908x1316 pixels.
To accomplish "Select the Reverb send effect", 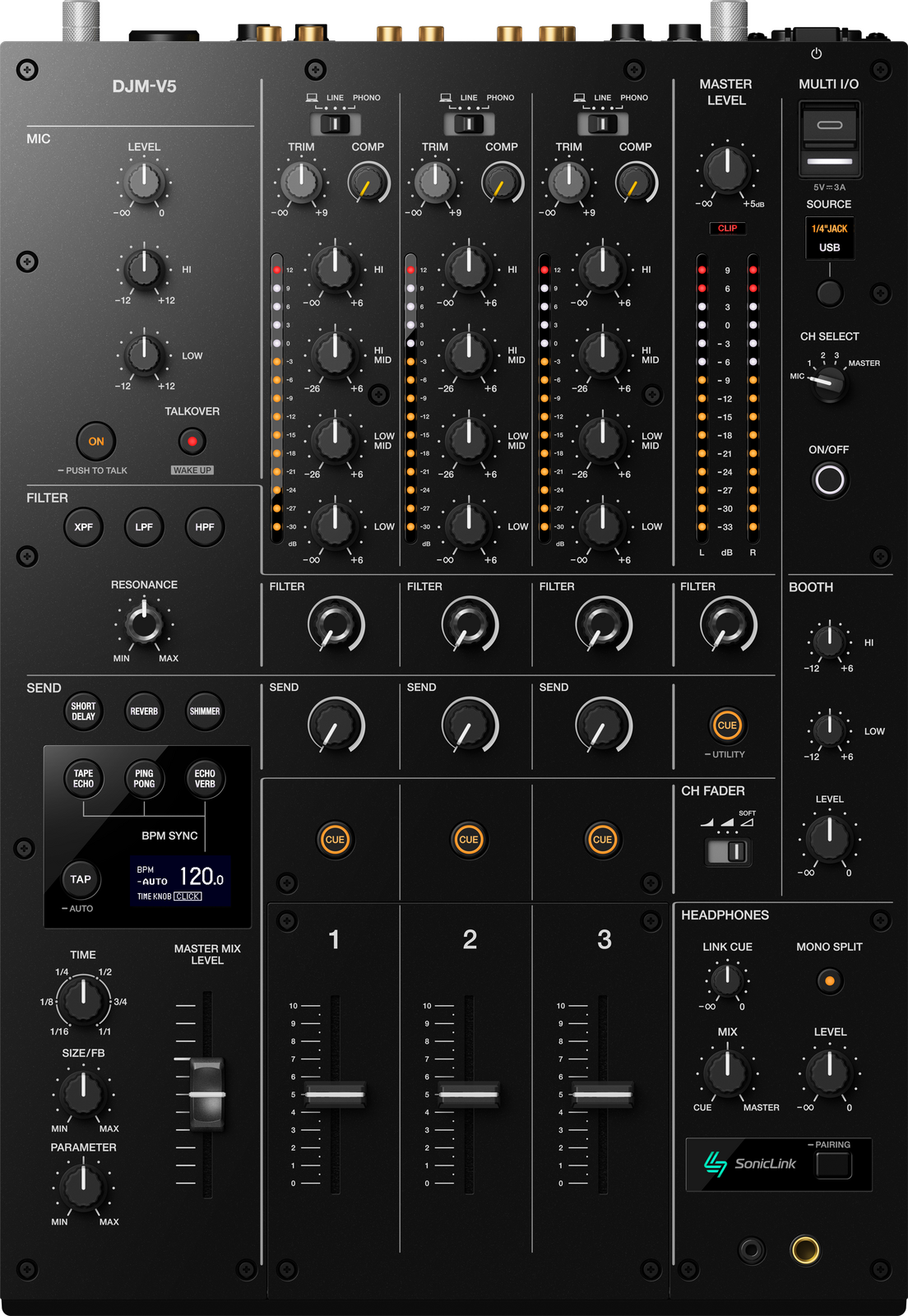I will (144, 711).
